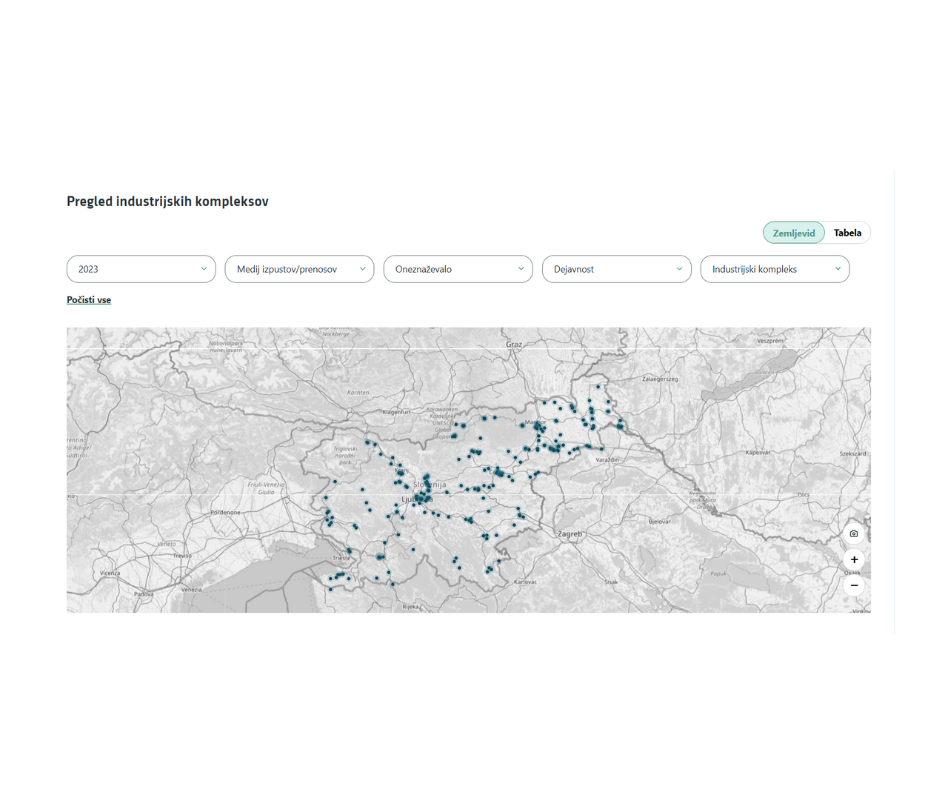Click the Klagenfurt label on the map

point(396,412)
